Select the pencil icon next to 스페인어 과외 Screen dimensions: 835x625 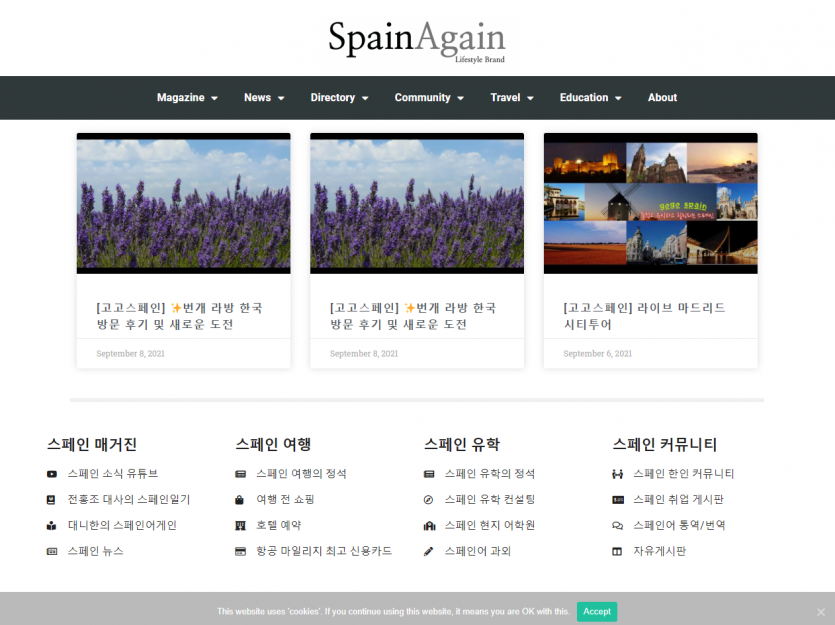click(427, 551)
